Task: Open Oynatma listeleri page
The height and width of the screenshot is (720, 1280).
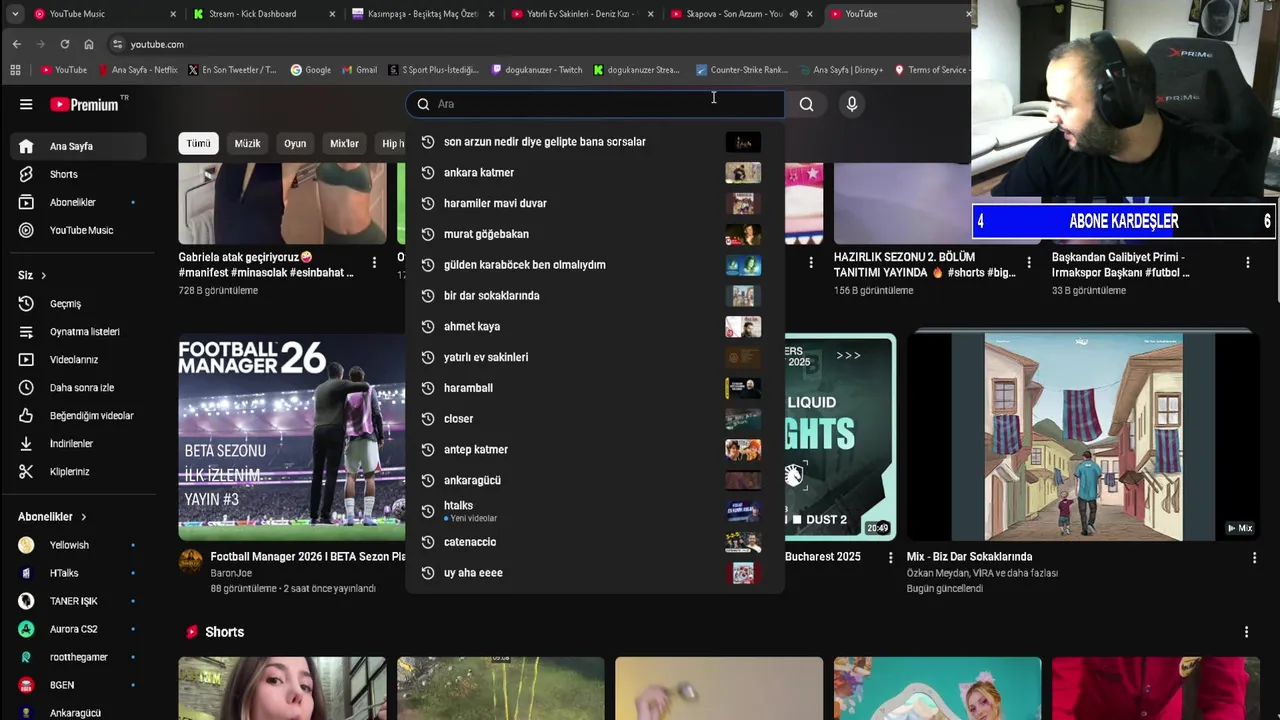Action: click(x=78, y=332)
